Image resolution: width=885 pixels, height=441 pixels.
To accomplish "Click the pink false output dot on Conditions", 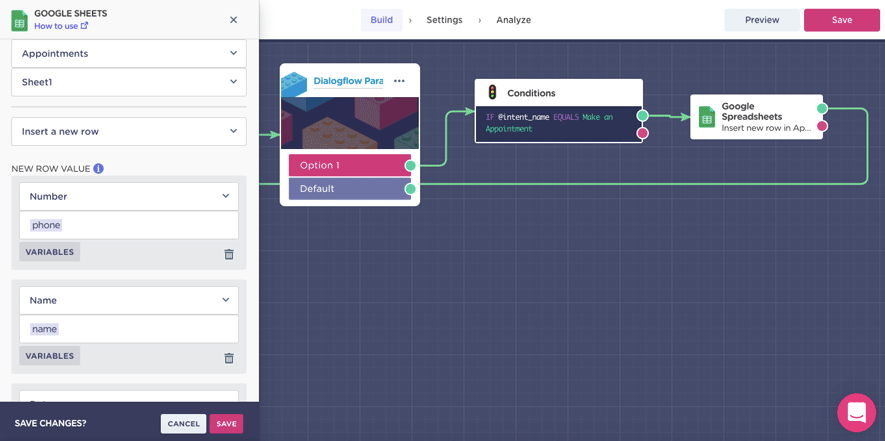I will click(642, 133).
